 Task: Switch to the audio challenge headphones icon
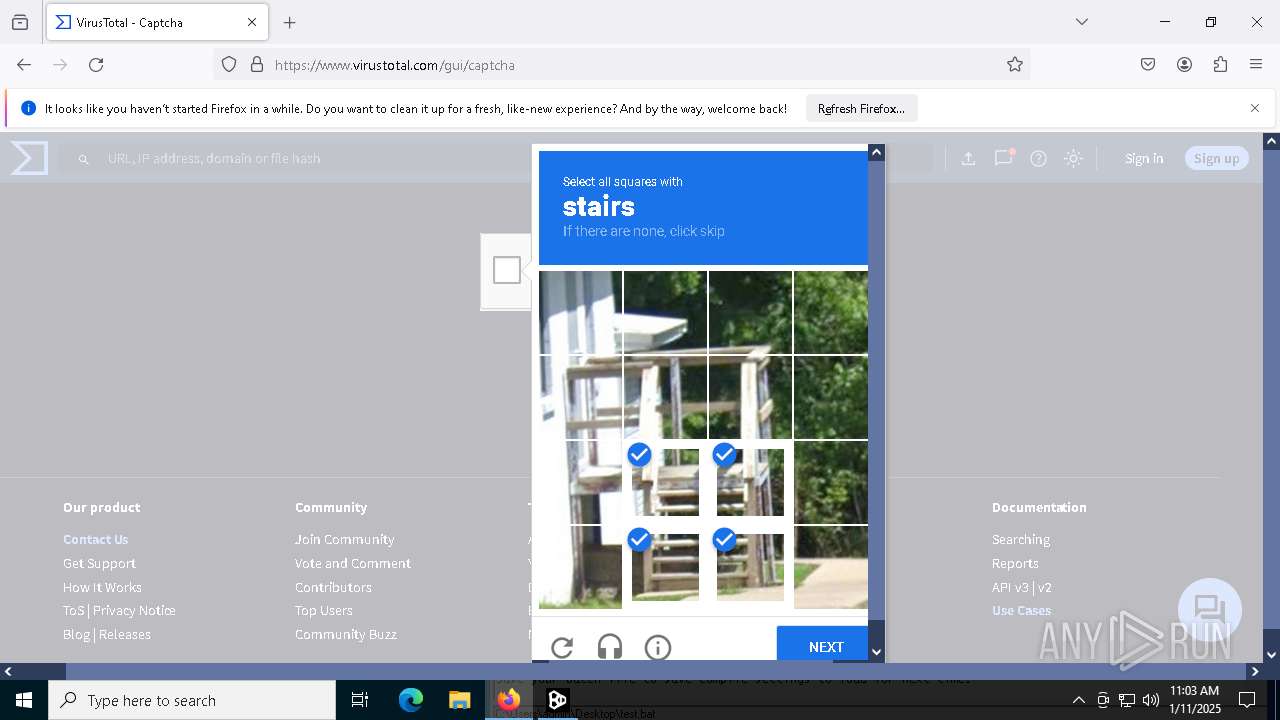pos(610,647)
